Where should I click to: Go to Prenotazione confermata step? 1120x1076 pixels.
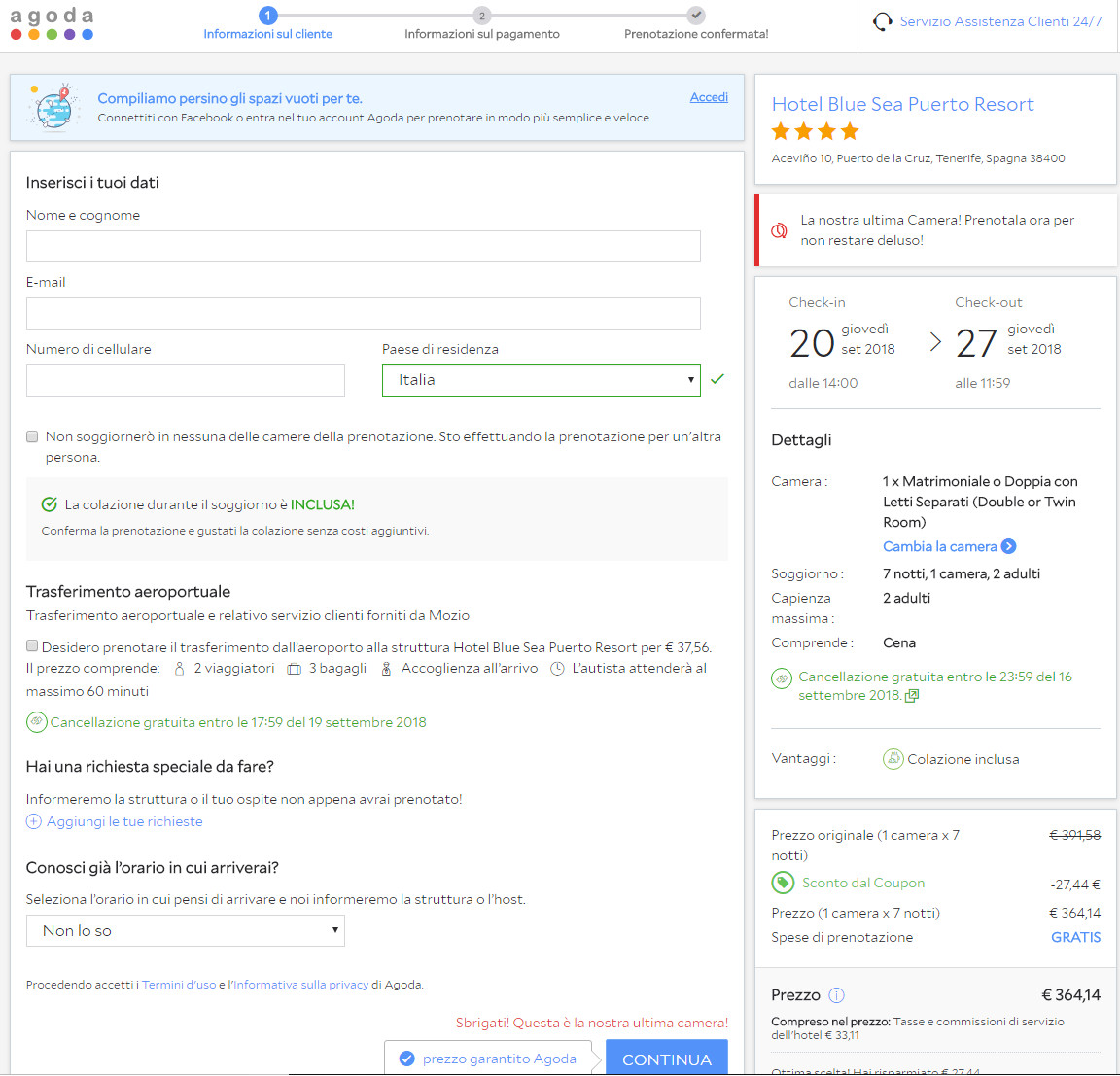pos(696,34)
